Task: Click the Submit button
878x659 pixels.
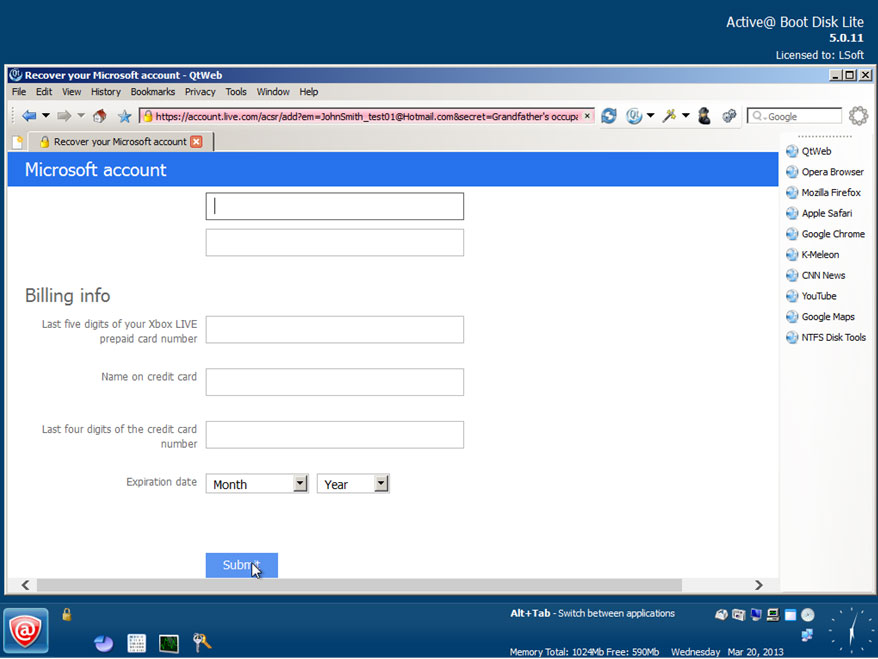Action: (x=241, y=565)
